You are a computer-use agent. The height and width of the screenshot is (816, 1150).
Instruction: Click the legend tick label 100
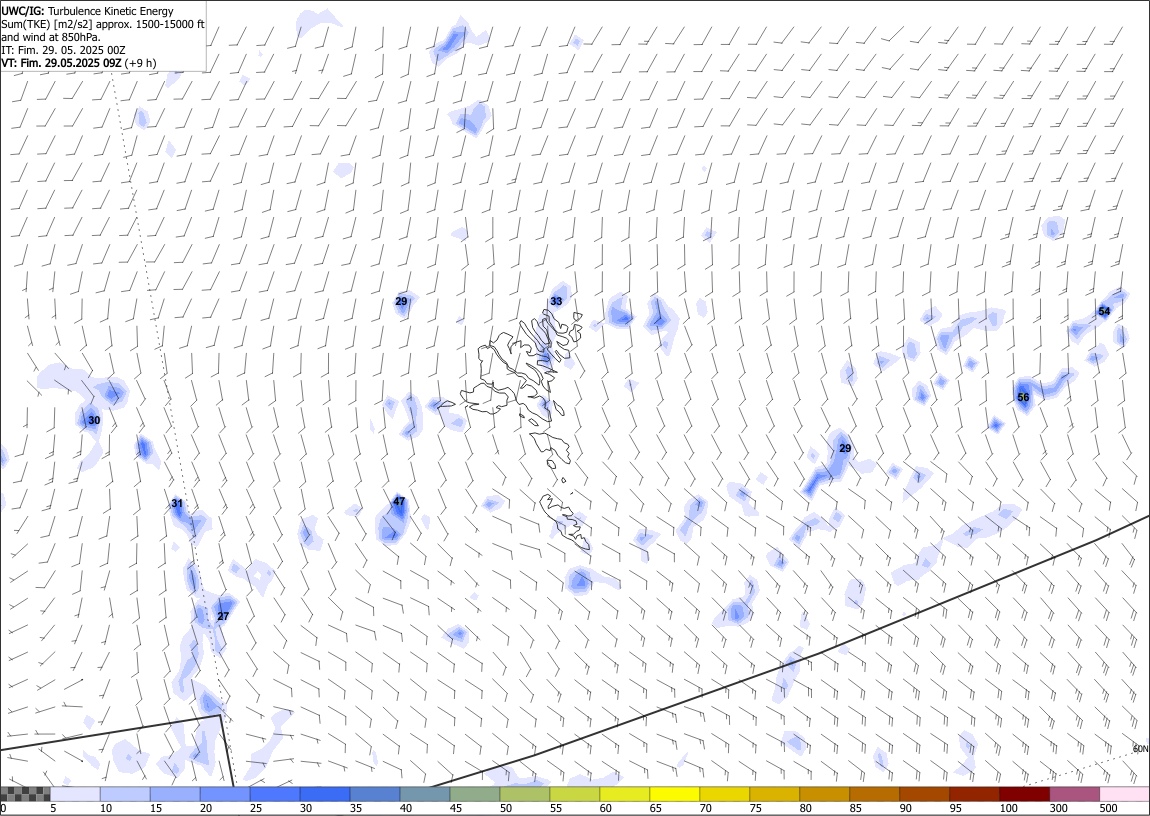(1008, 808)
